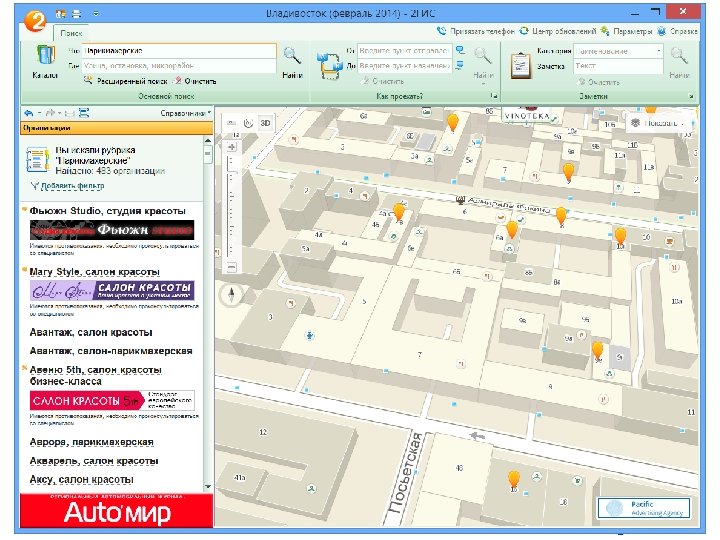Click the print icon in quick access toolbar
Screen dimensions: 720x540
(x=76, y=14)
